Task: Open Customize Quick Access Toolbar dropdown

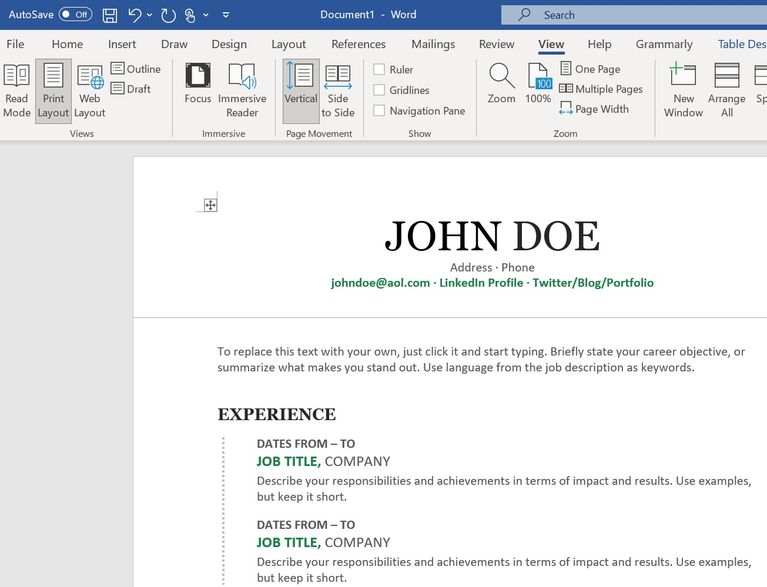Action: pos(226,15)
